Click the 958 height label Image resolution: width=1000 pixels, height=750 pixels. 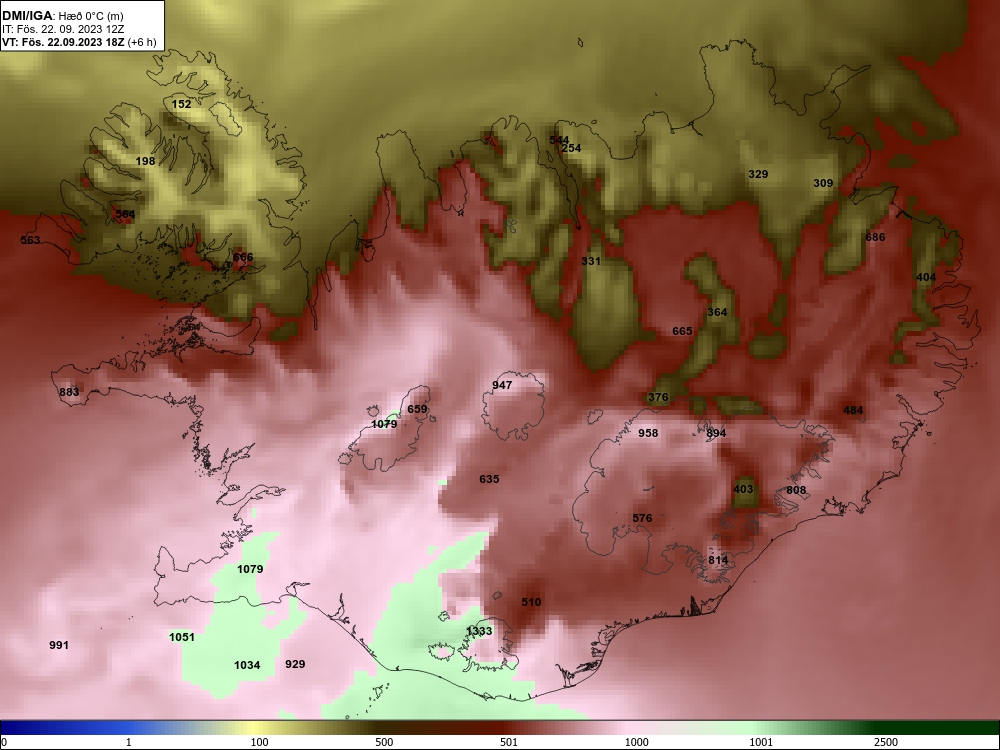click(x=648, y=433)
